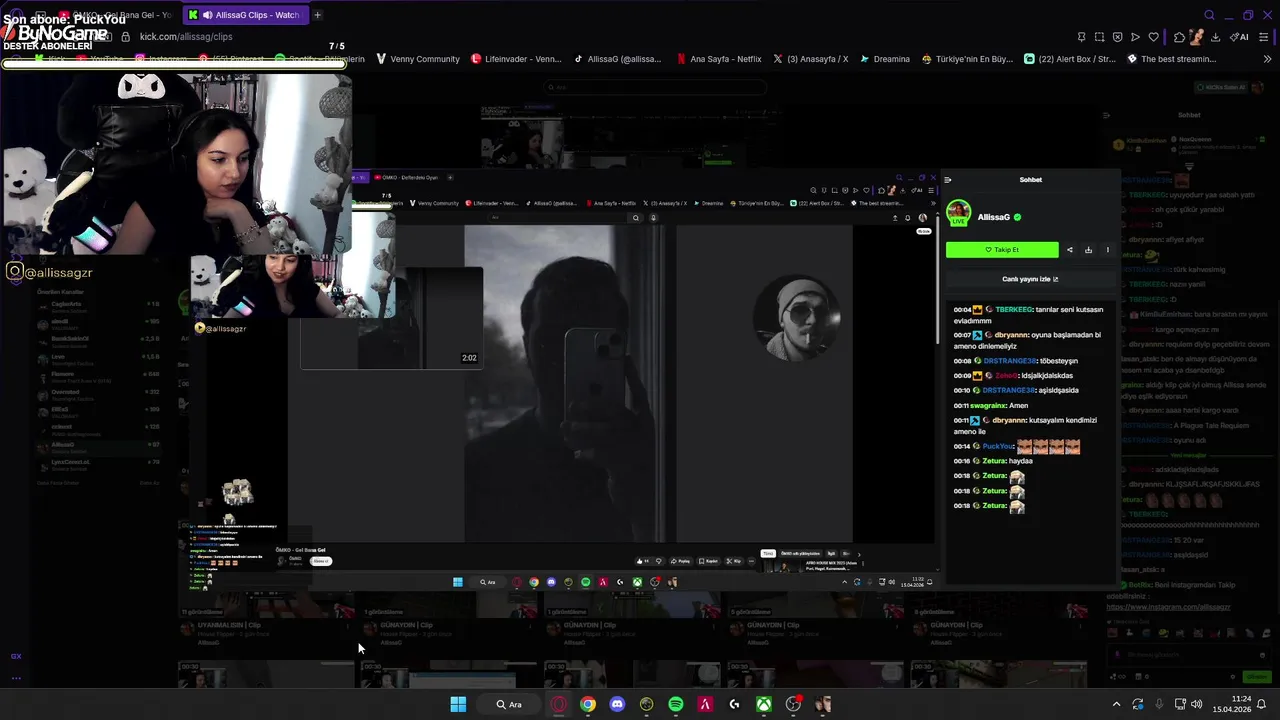Open the Anasayfa / X bookmark

point(811,59)
